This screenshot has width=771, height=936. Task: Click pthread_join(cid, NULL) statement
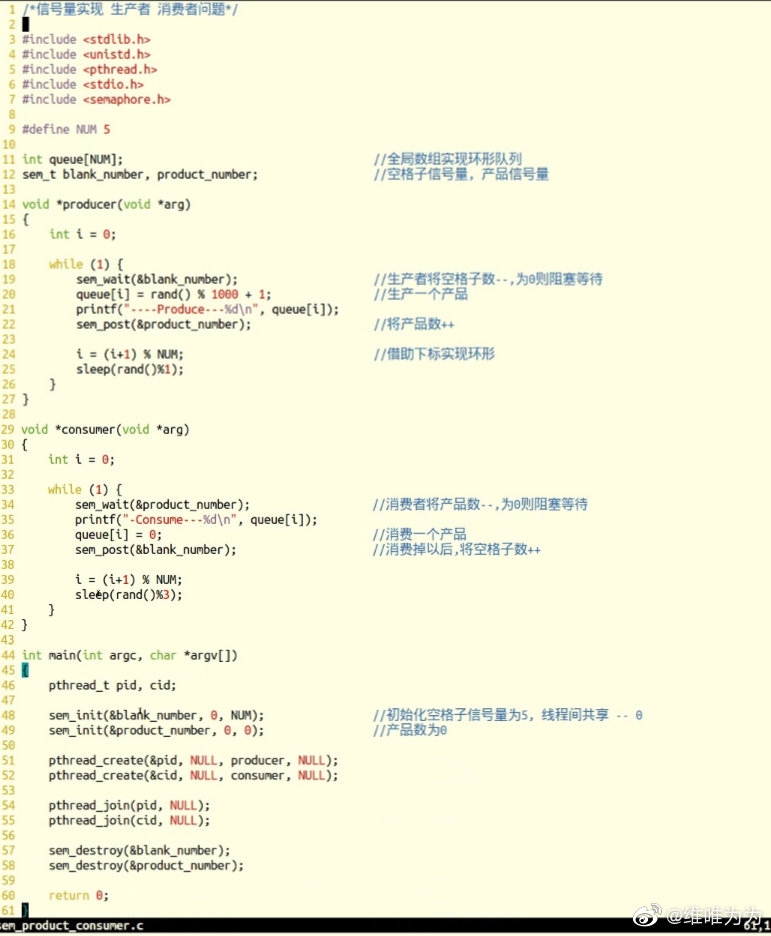tap(129, 820)
